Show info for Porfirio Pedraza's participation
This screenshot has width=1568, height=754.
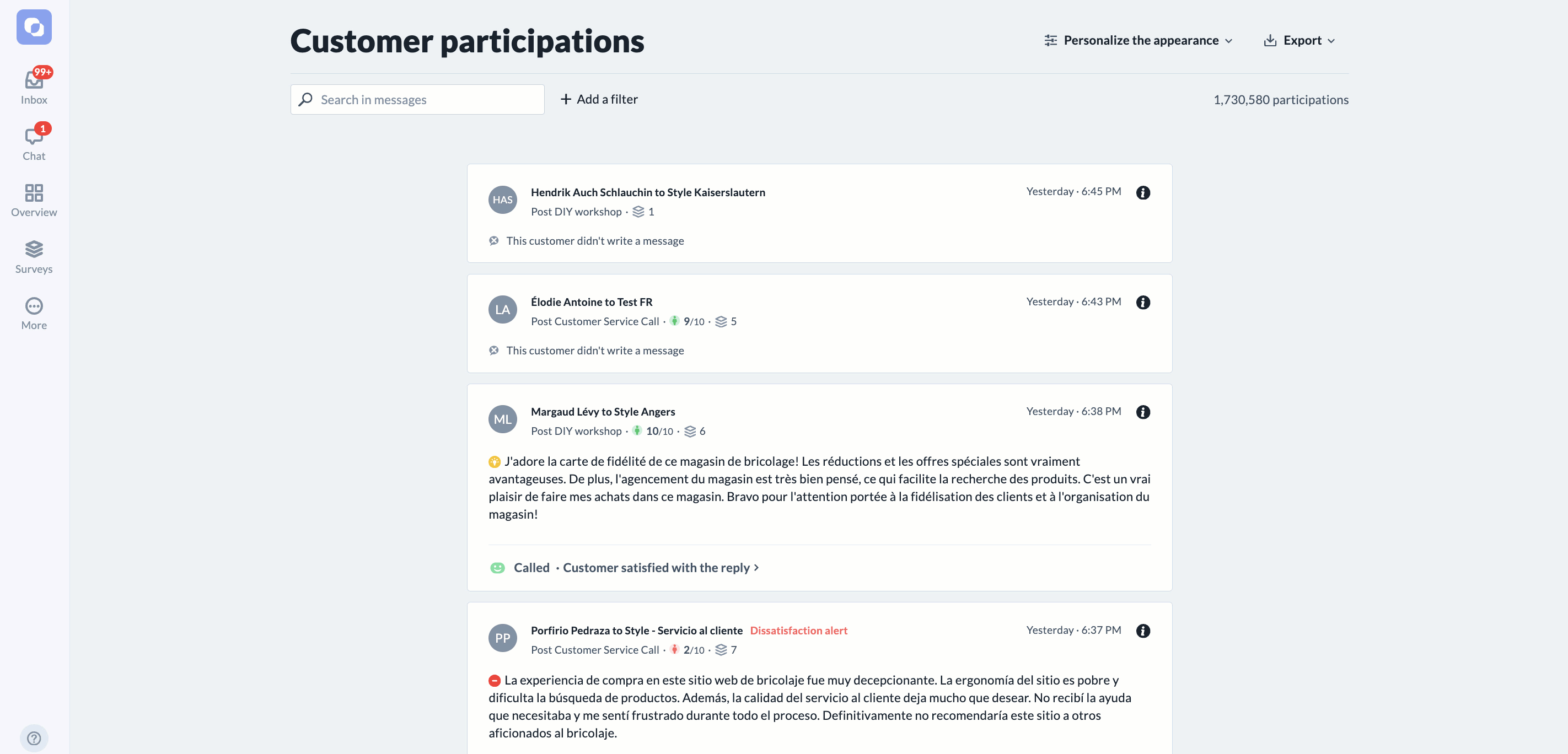[x=1142, y=631]
